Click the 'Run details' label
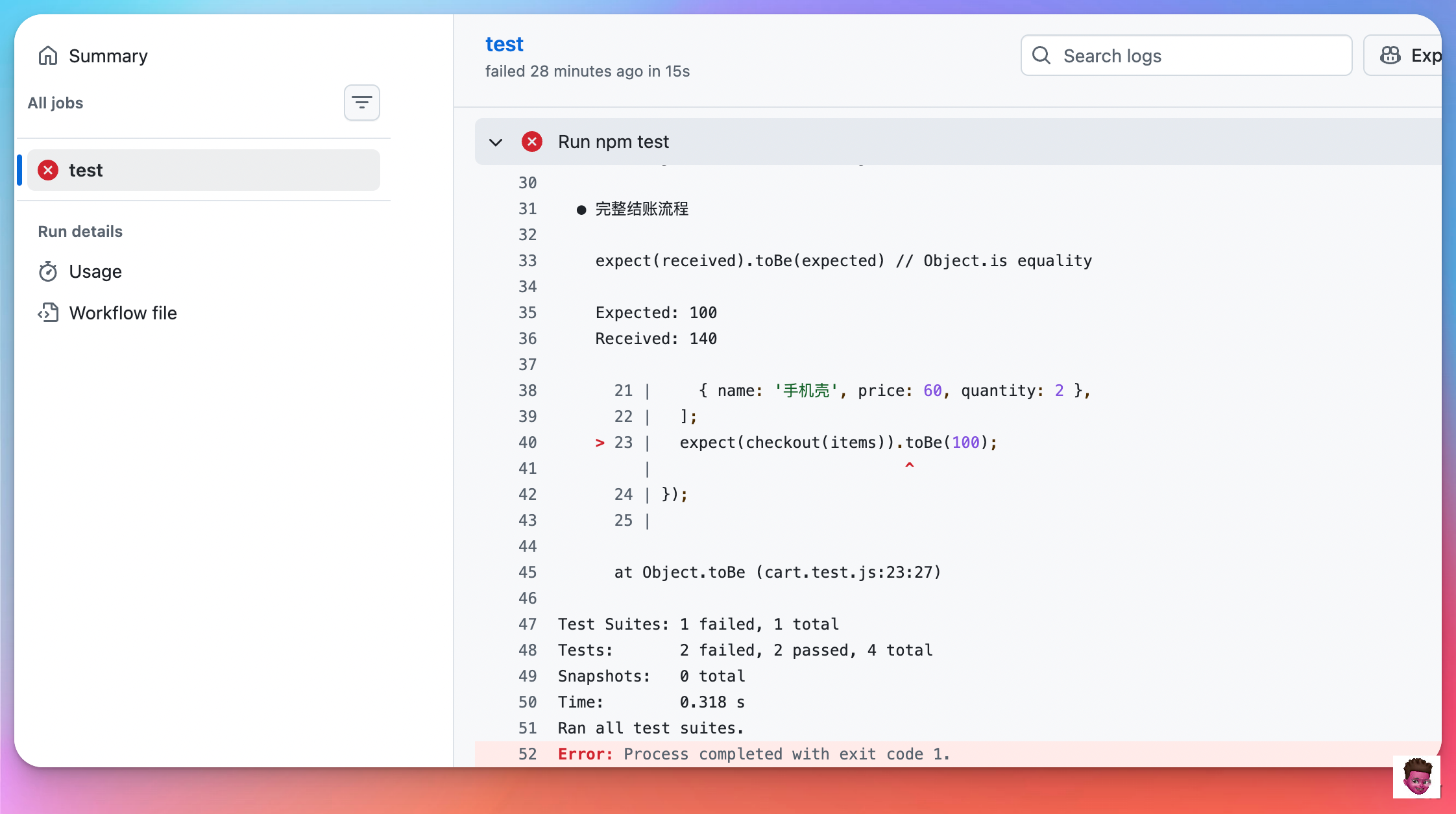This screenshot has height=814, width=1456. [80, 231]
